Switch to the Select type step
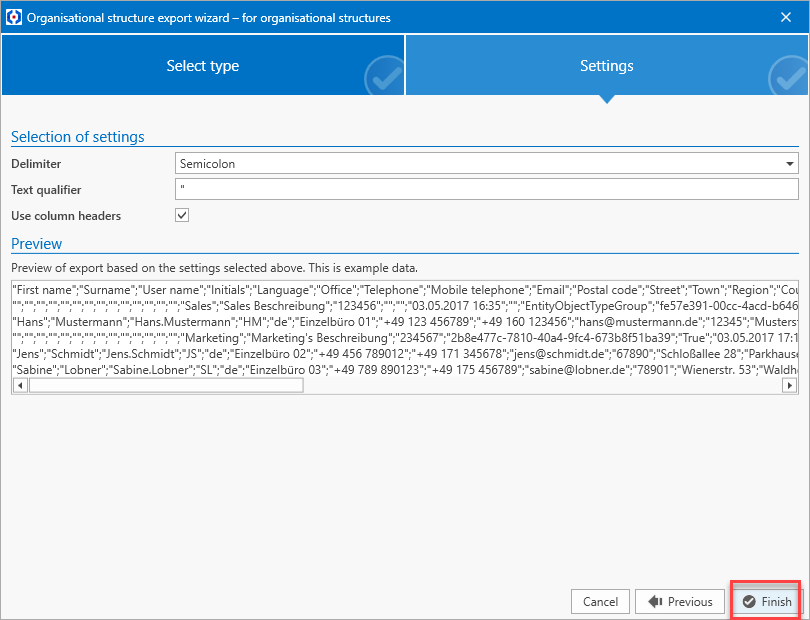 202,66
